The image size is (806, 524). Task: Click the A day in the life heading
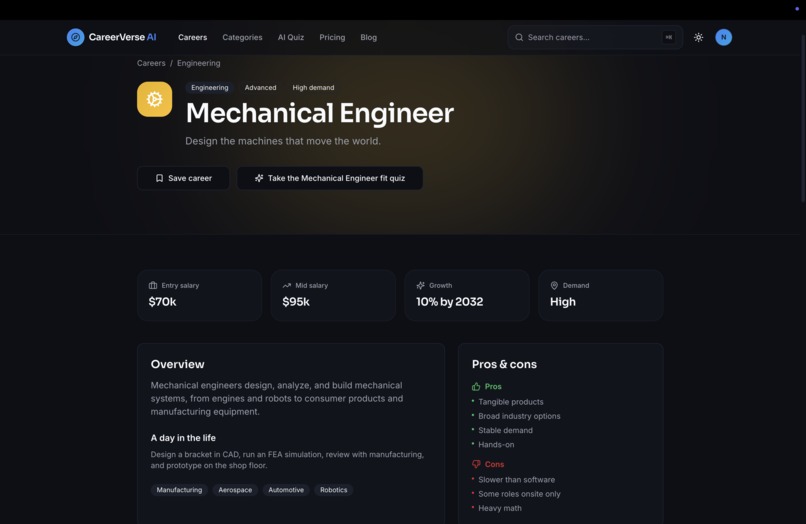pos(183,438)
